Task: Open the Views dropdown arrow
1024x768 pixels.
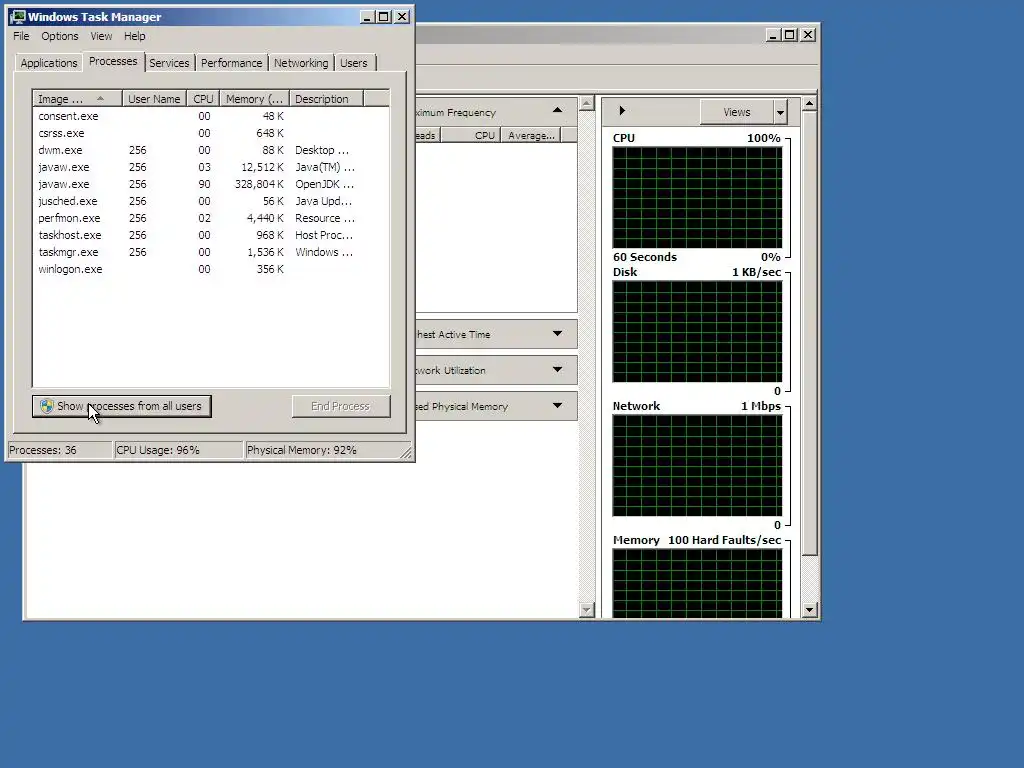Action: (780, 112)
